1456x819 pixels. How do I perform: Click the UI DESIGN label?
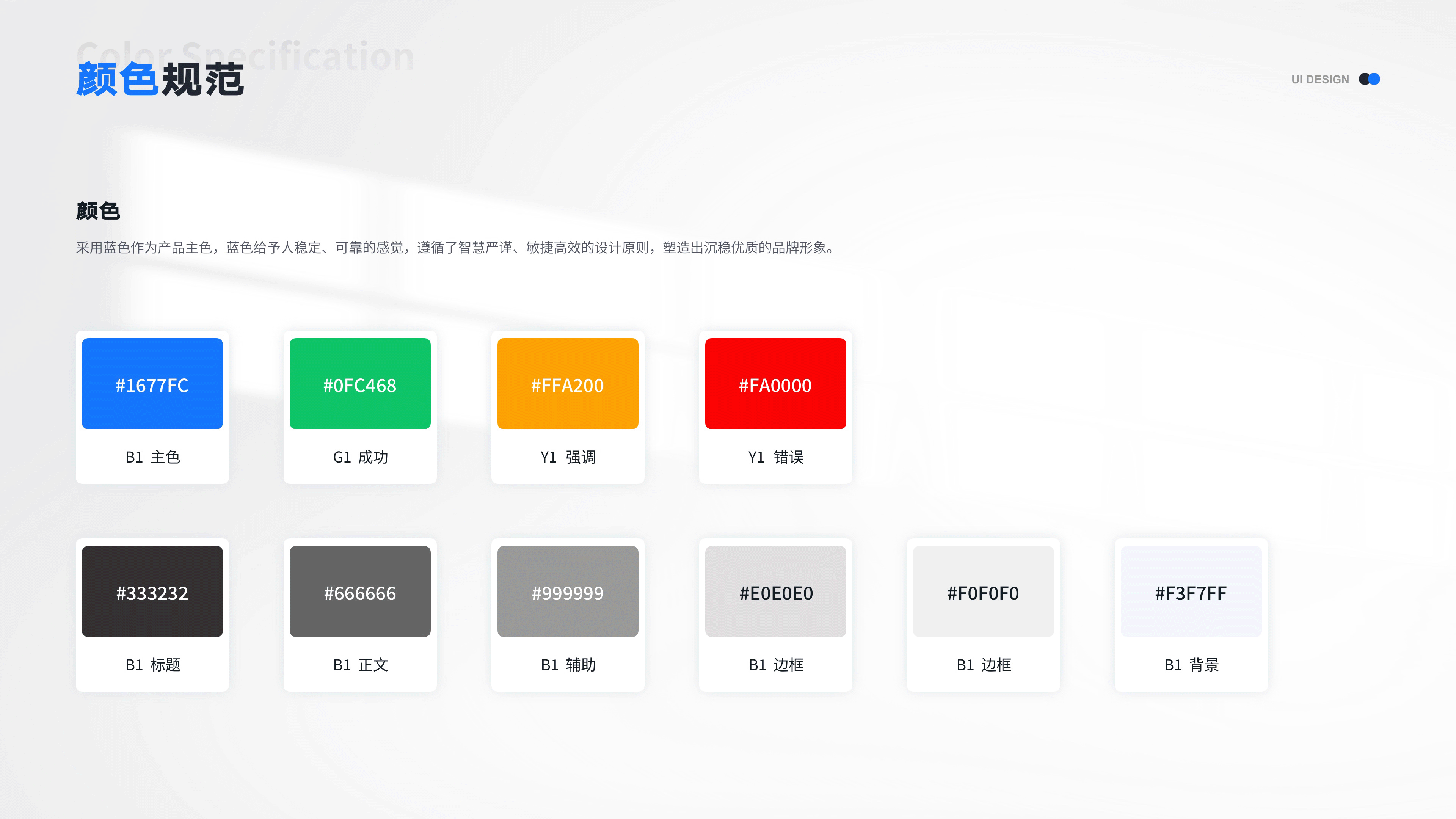(x=1320, y=80)
